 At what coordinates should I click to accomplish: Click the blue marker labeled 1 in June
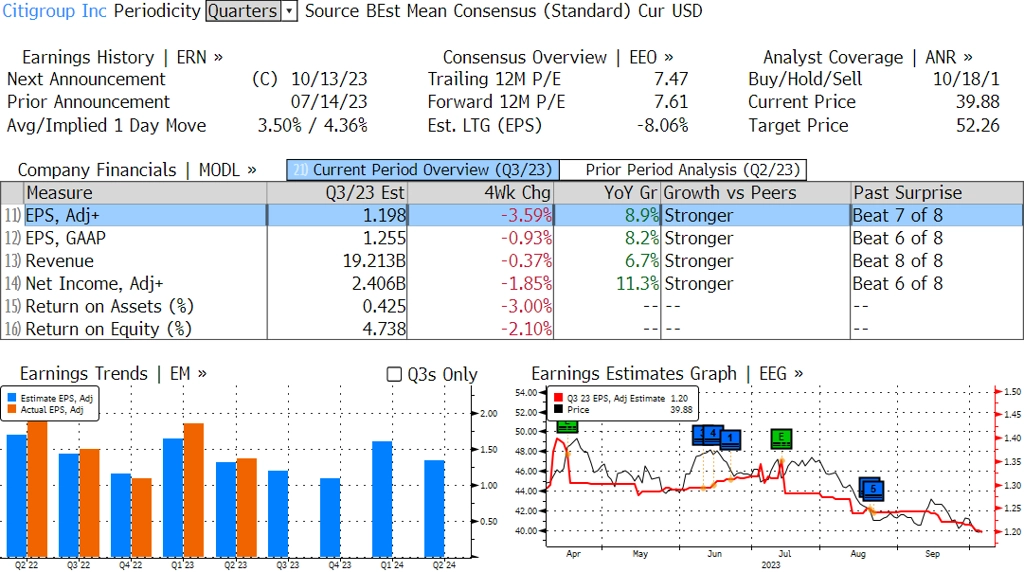730,439
